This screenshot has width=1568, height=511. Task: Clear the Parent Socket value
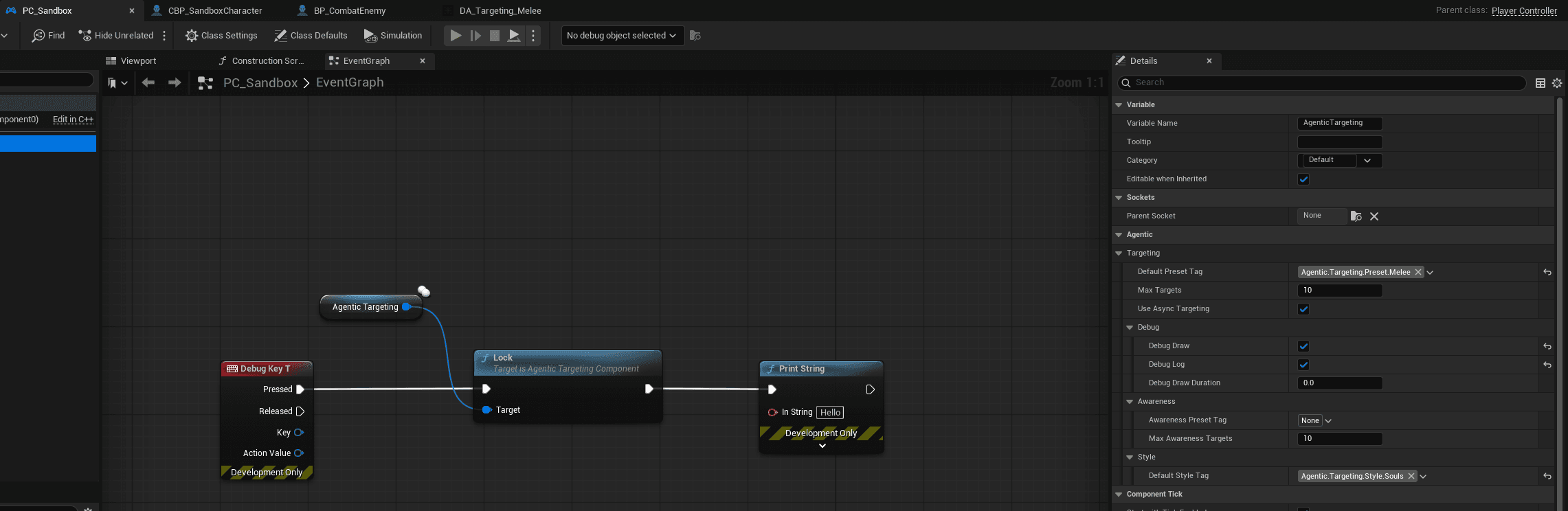1374,216
